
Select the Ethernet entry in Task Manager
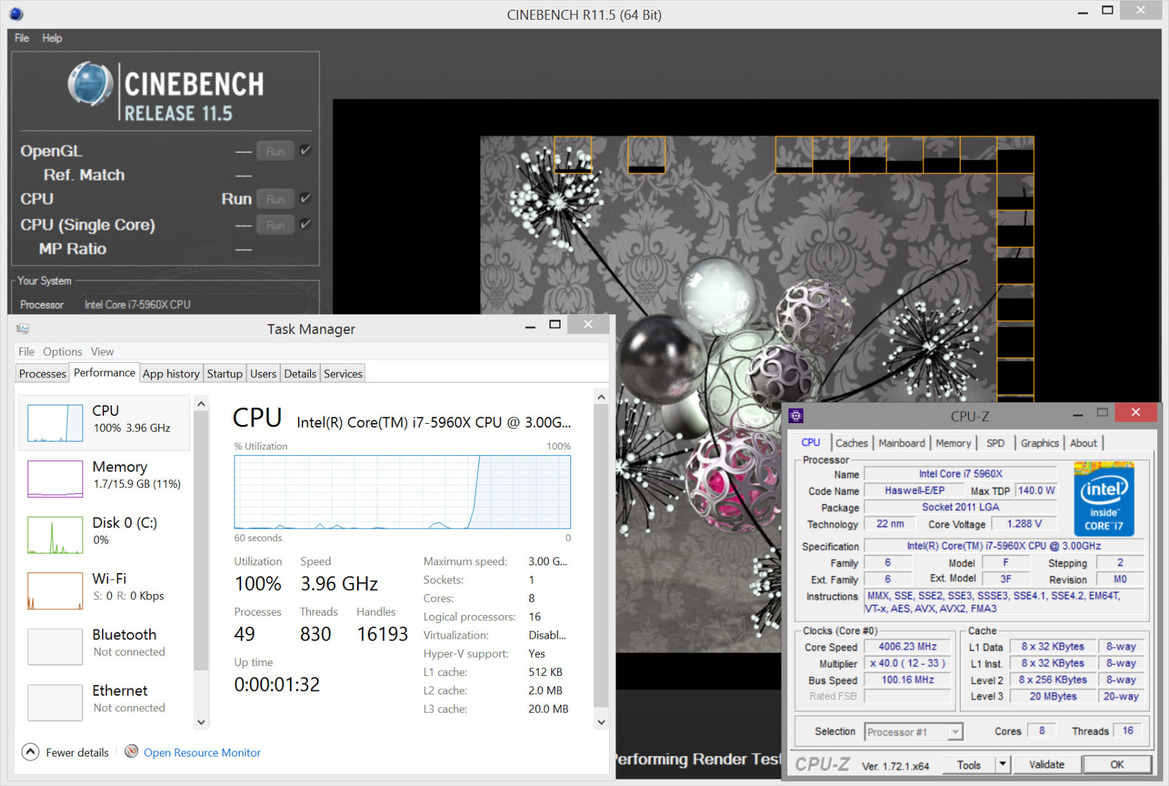click(104, 702)
